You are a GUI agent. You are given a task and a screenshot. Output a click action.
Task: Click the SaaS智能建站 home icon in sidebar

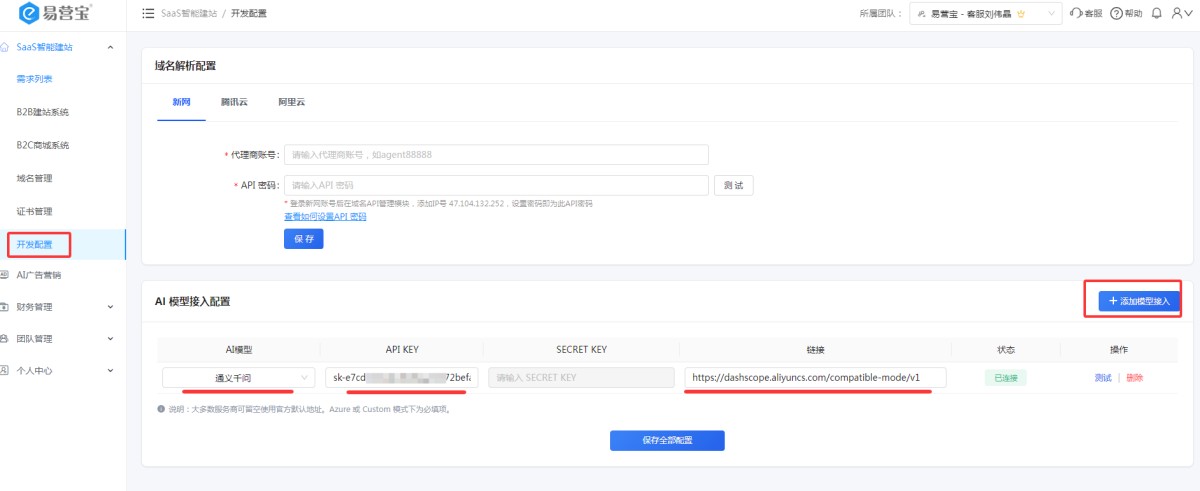[x=5, y=47]
